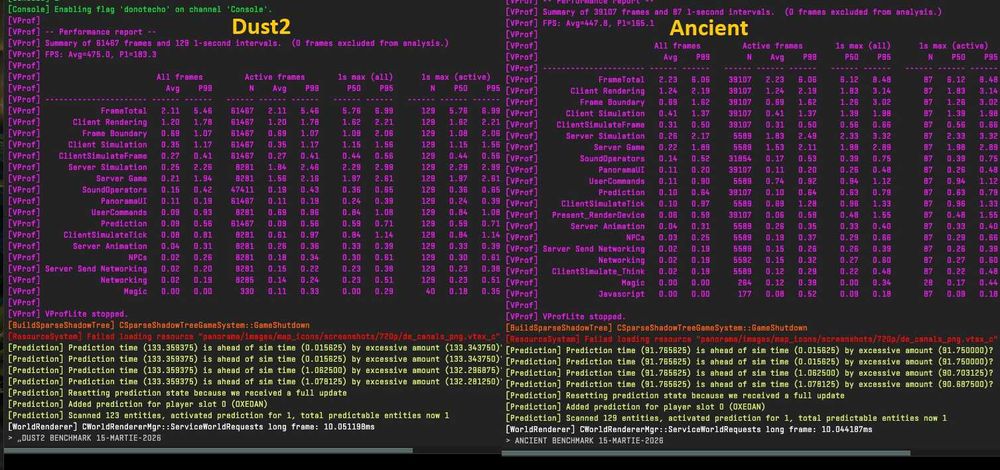Image resolution: width=1000 pixels, height=470 pixels.
Task: Click red ResourceSystem failed loading line, Dust2 console
Action: tap(253, 336)
